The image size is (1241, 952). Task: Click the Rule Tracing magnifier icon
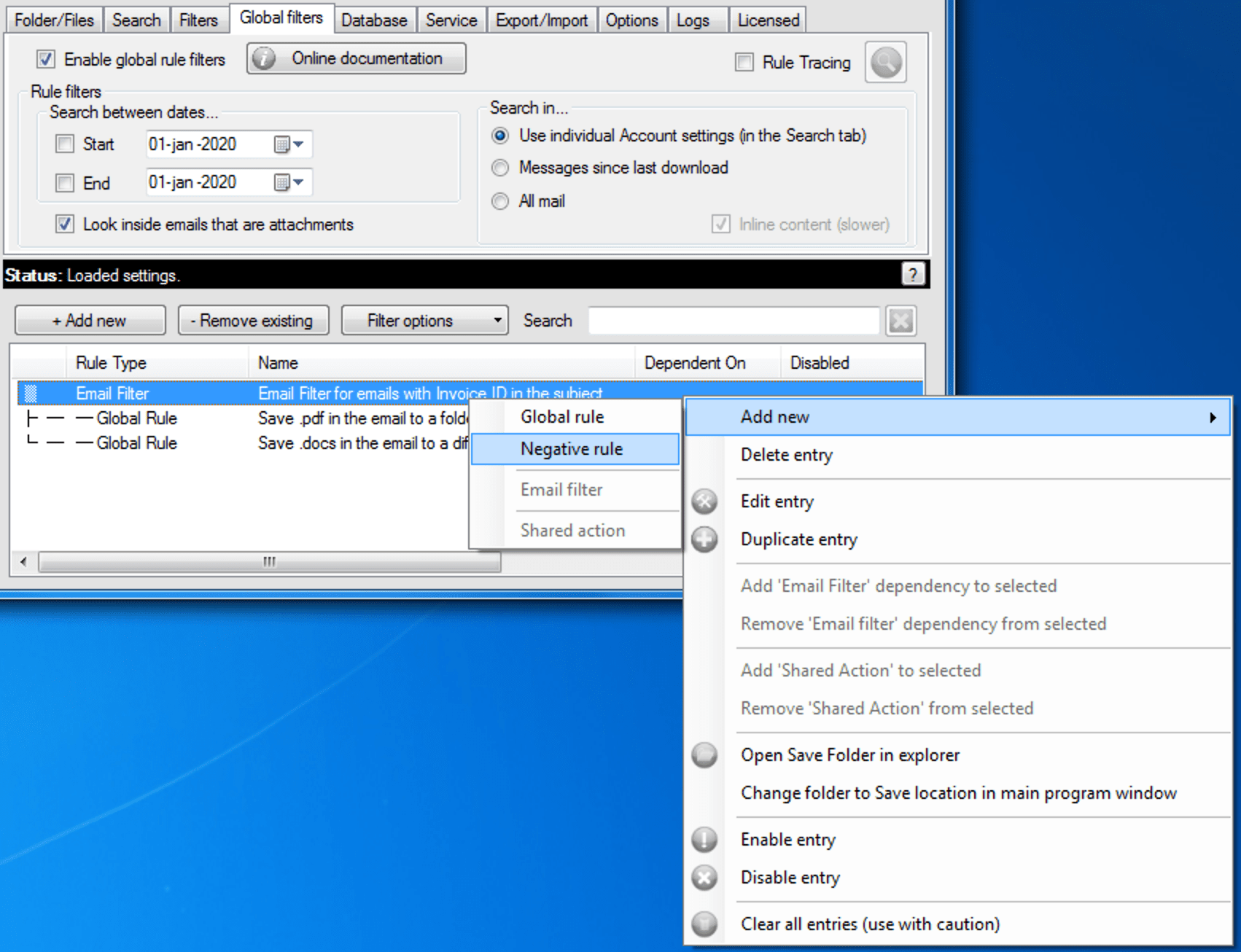885,63
